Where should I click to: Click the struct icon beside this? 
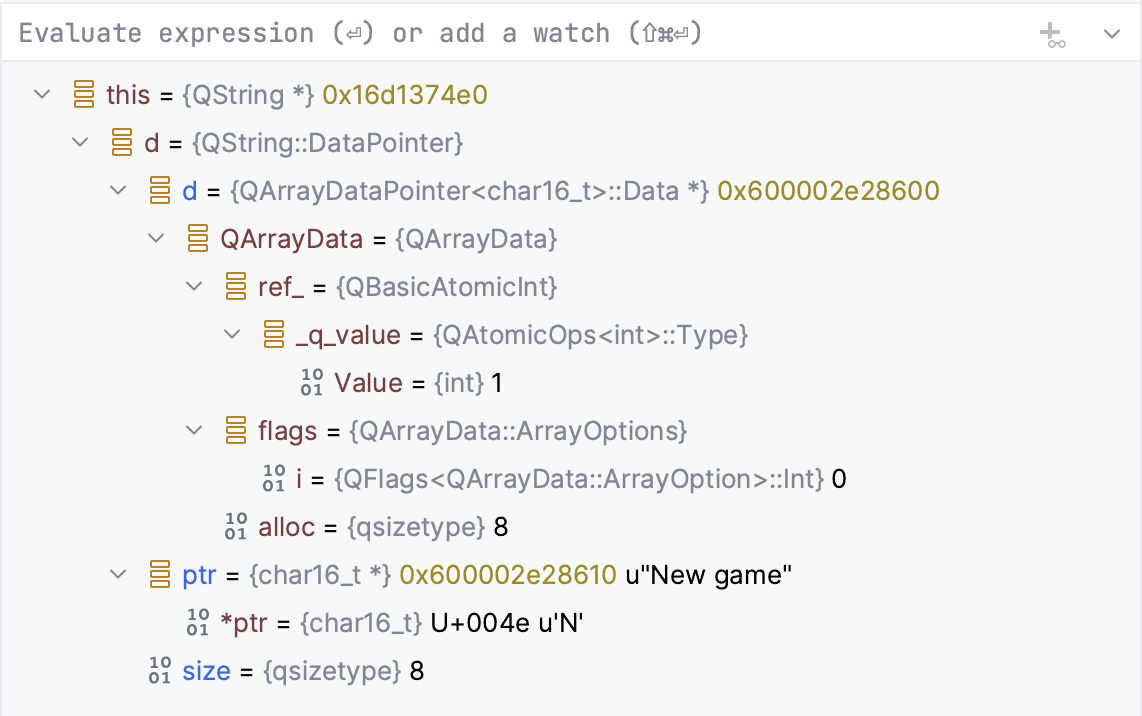click(84, 94)
